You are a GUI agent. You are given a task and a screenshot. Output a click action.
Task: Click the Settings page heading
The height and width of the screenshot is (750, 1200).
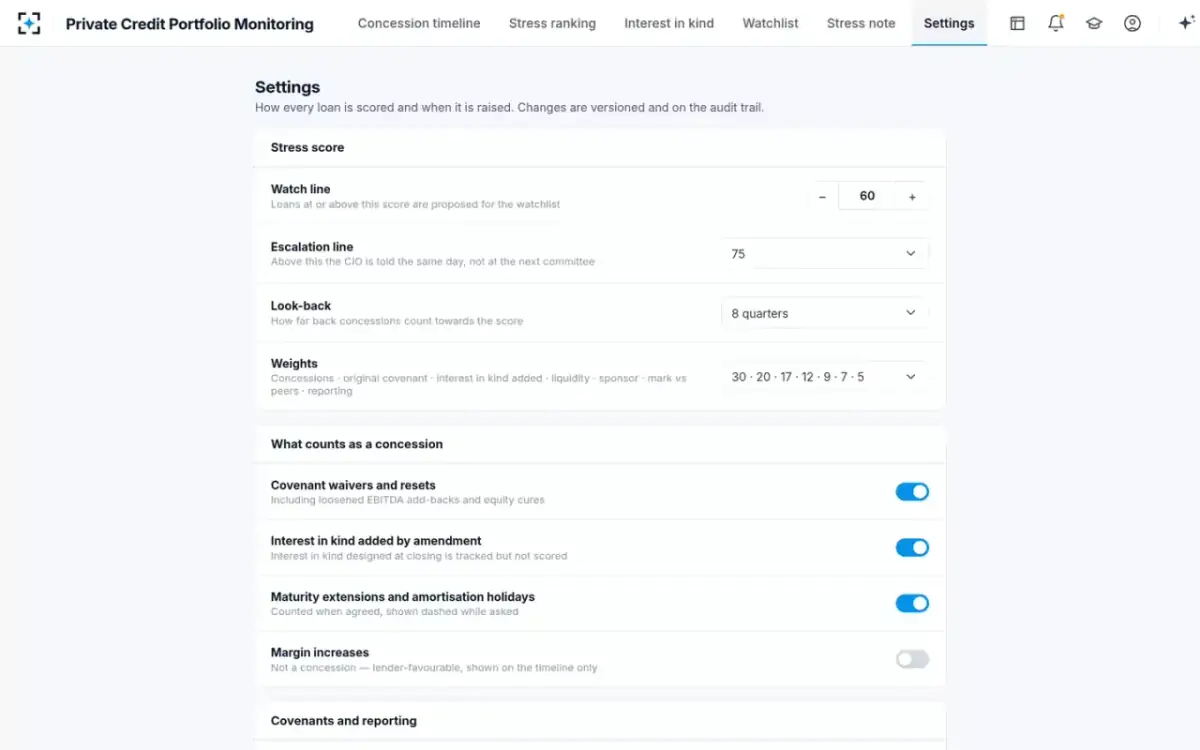(x=287, y=87)
